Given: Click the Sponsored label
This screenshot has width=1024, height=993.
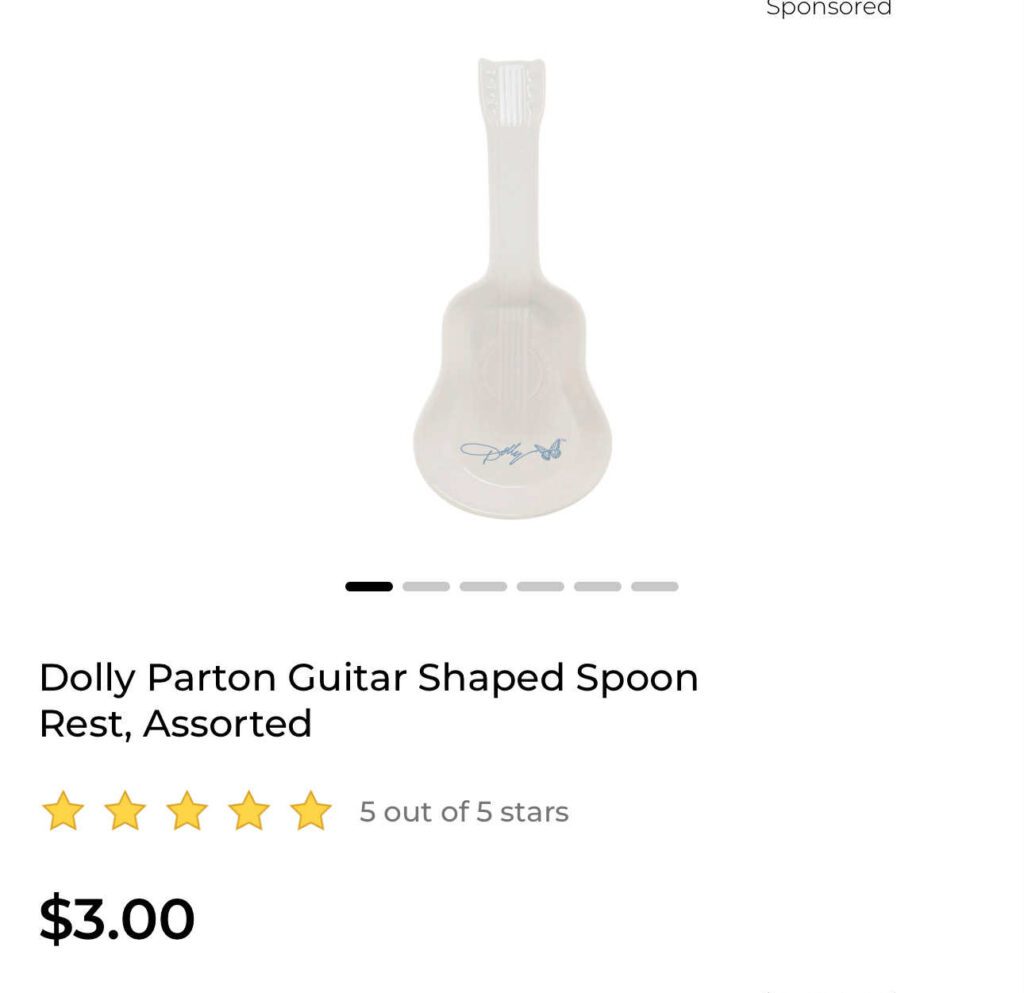Looking at the screenshot, I should [828, 9].
